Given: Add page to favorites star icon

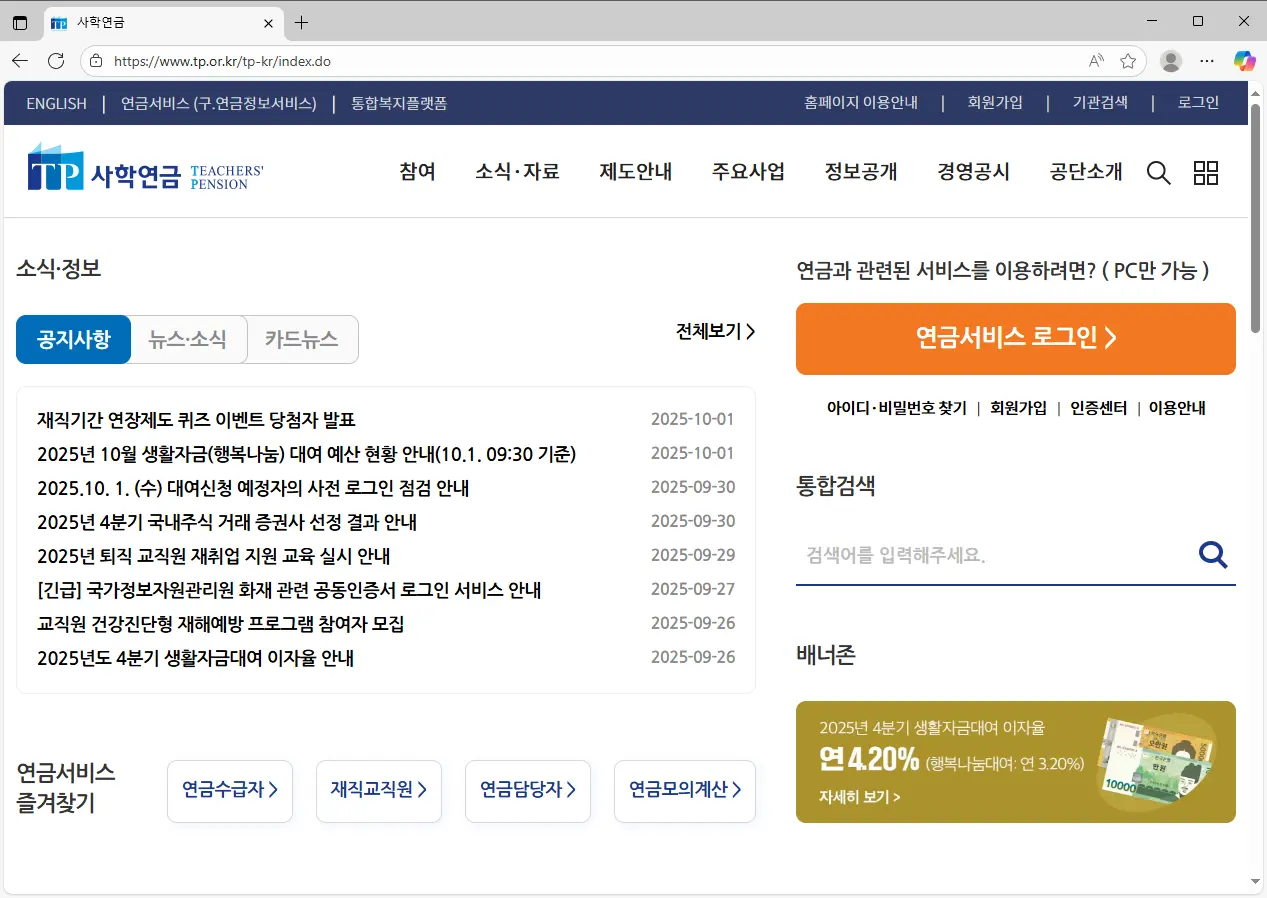Looking at the screenshot, I should 1128,61.
